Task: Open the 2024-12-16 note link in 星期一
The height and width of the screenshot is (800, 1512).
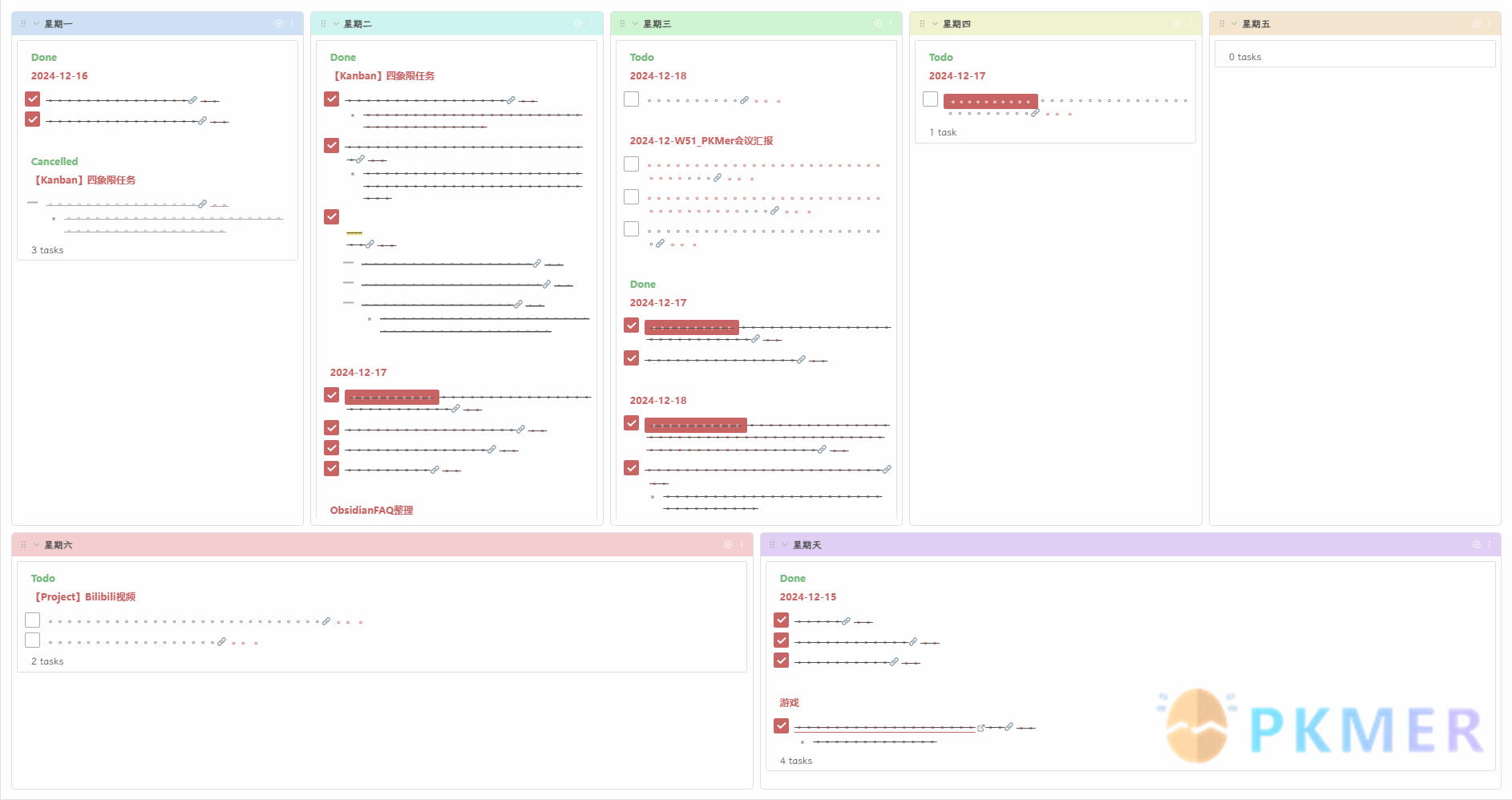Action: [59, 76]
